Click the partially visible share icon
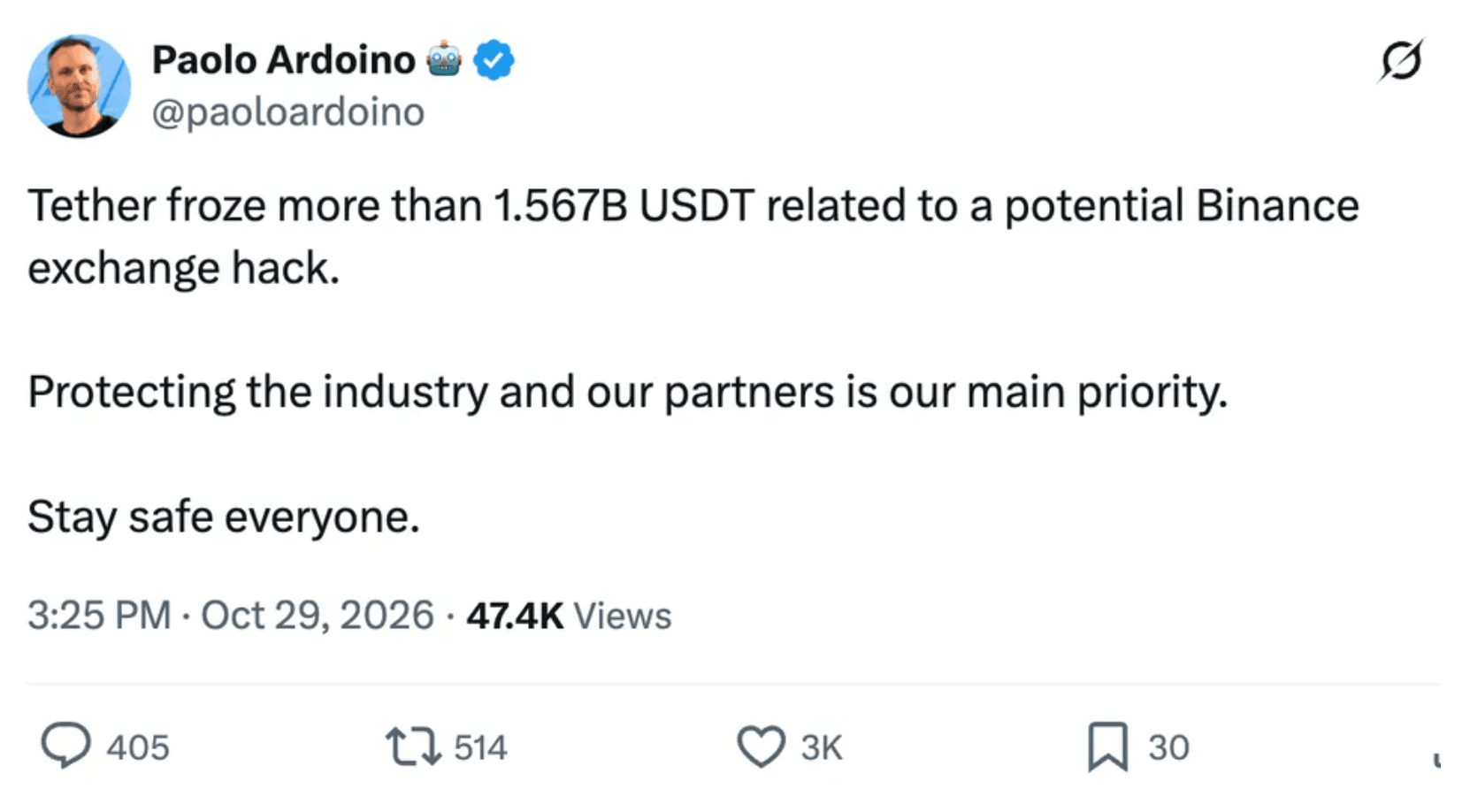Image resolution: width=1470 pixels, height=812 pixels. coord(1436,758)
